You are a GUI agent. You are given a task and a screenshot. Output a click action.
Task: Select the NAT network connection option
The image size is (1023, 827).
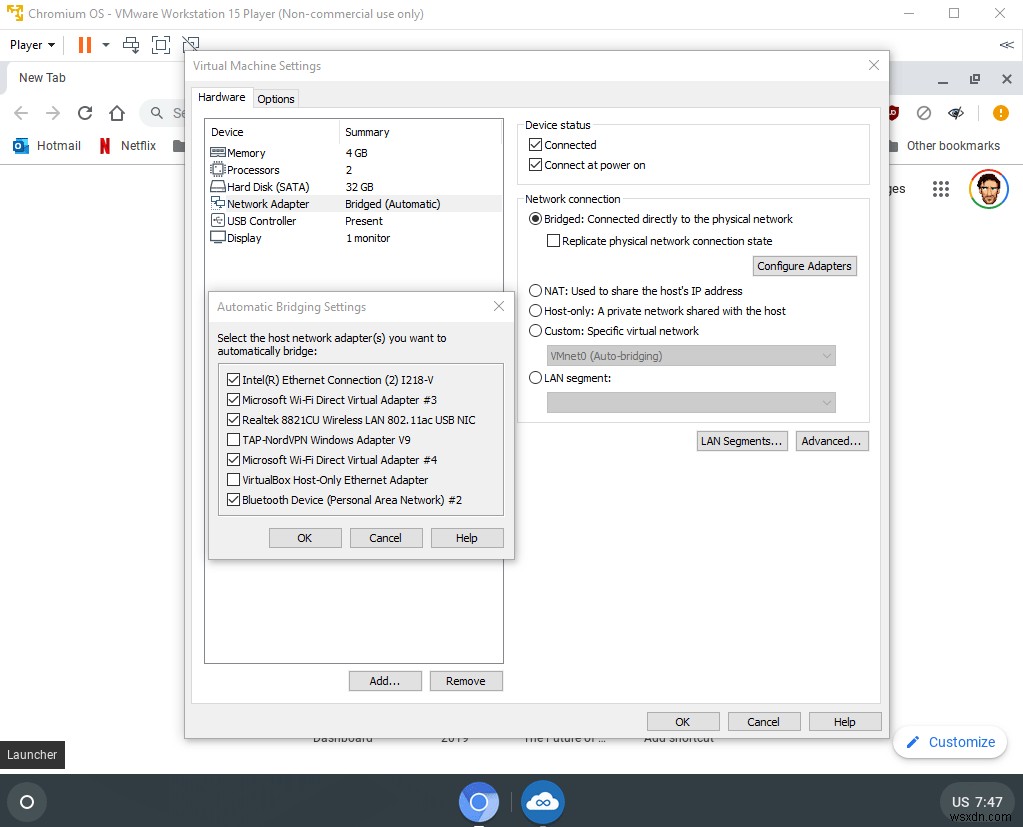tap(535, 290)
